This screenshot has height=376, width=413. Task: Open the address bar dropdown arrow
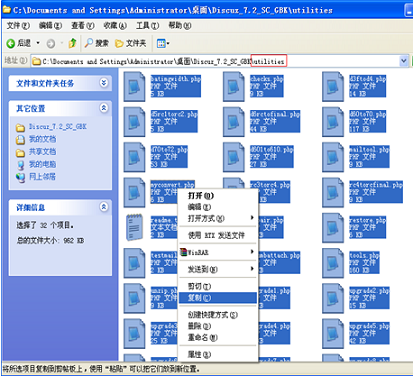click(x=404, y=61)
